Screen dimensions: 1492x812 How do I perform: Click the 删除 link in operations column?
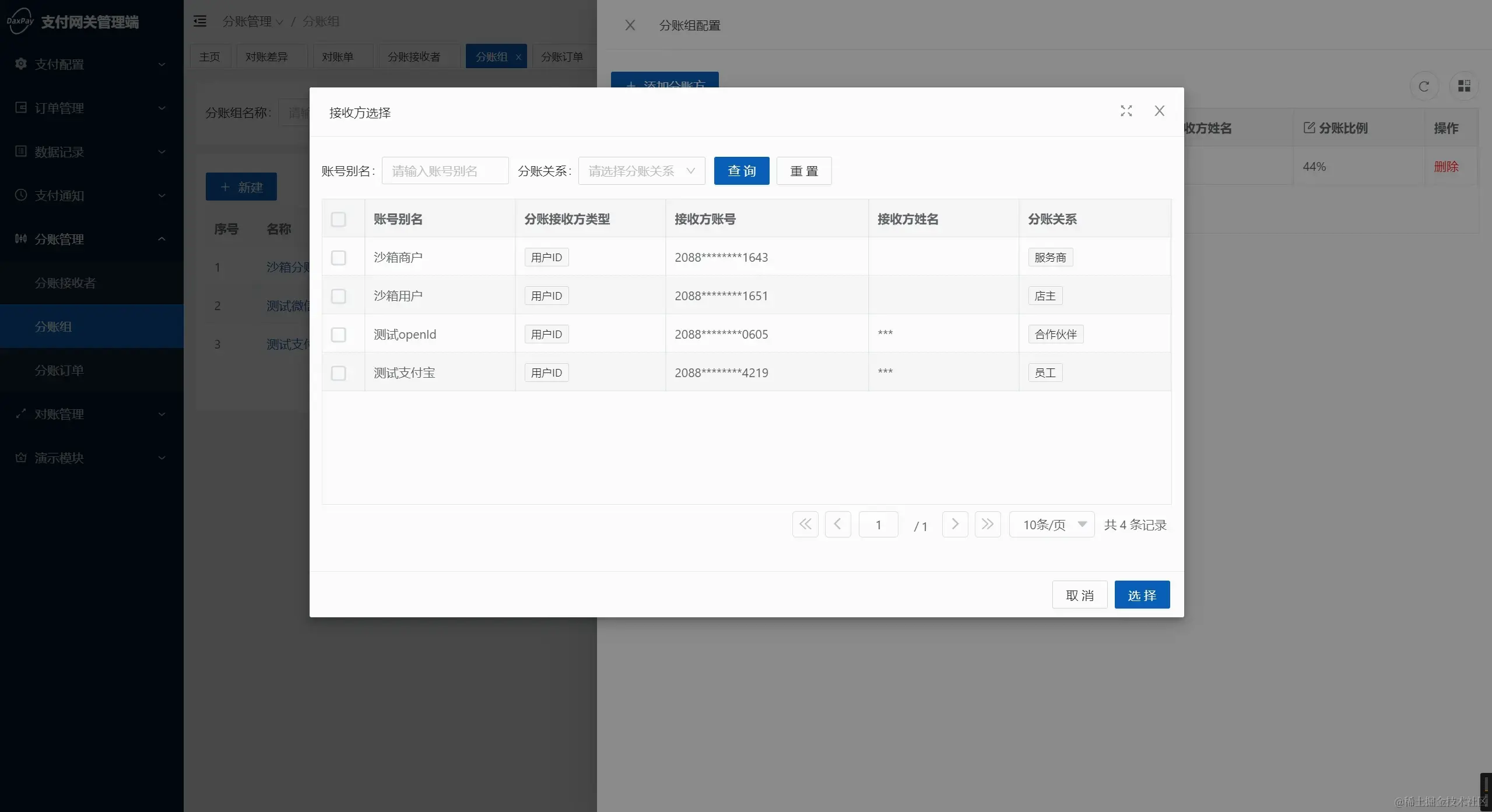coord(1447,167)
